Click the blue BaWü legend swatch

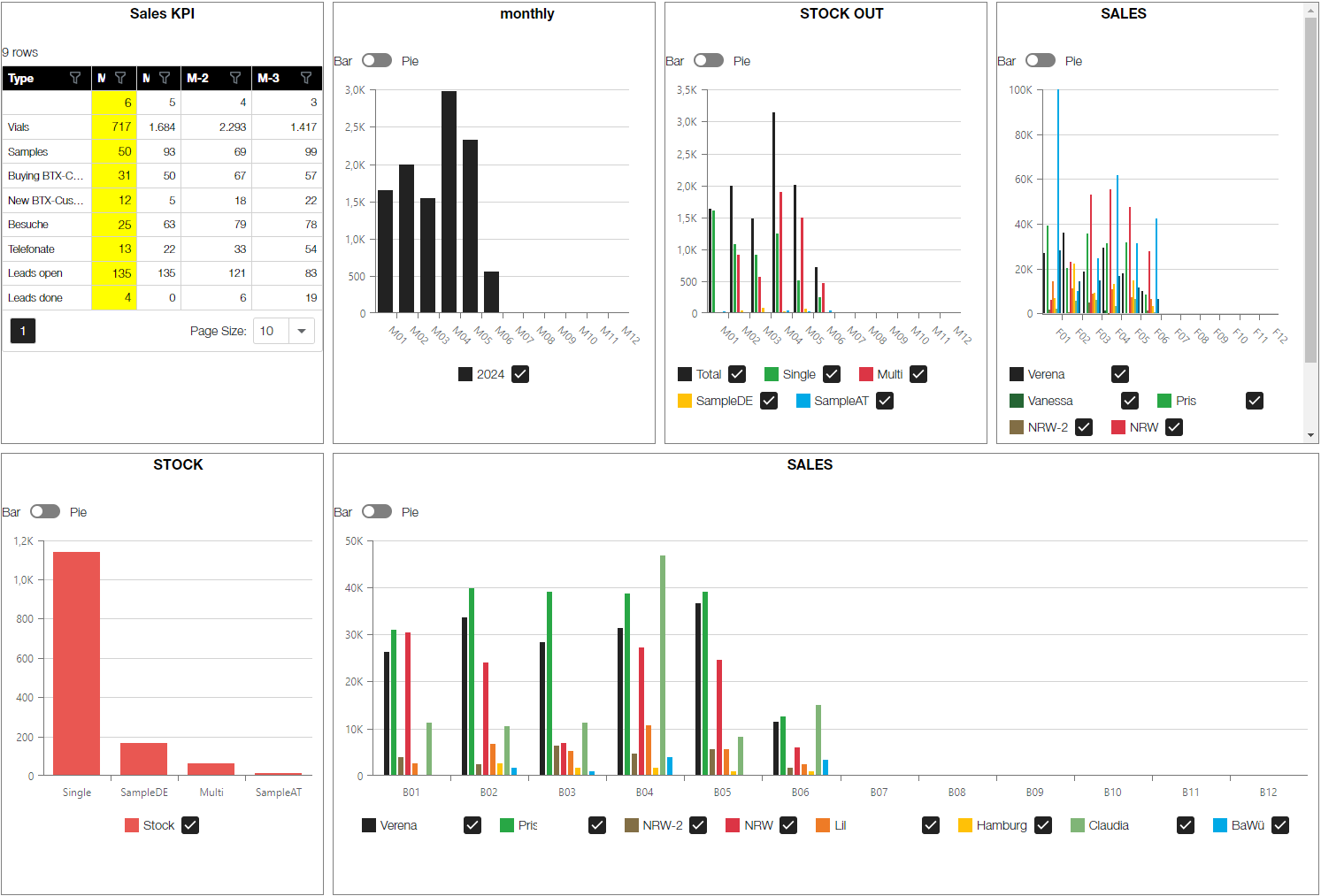point(1220,825)
